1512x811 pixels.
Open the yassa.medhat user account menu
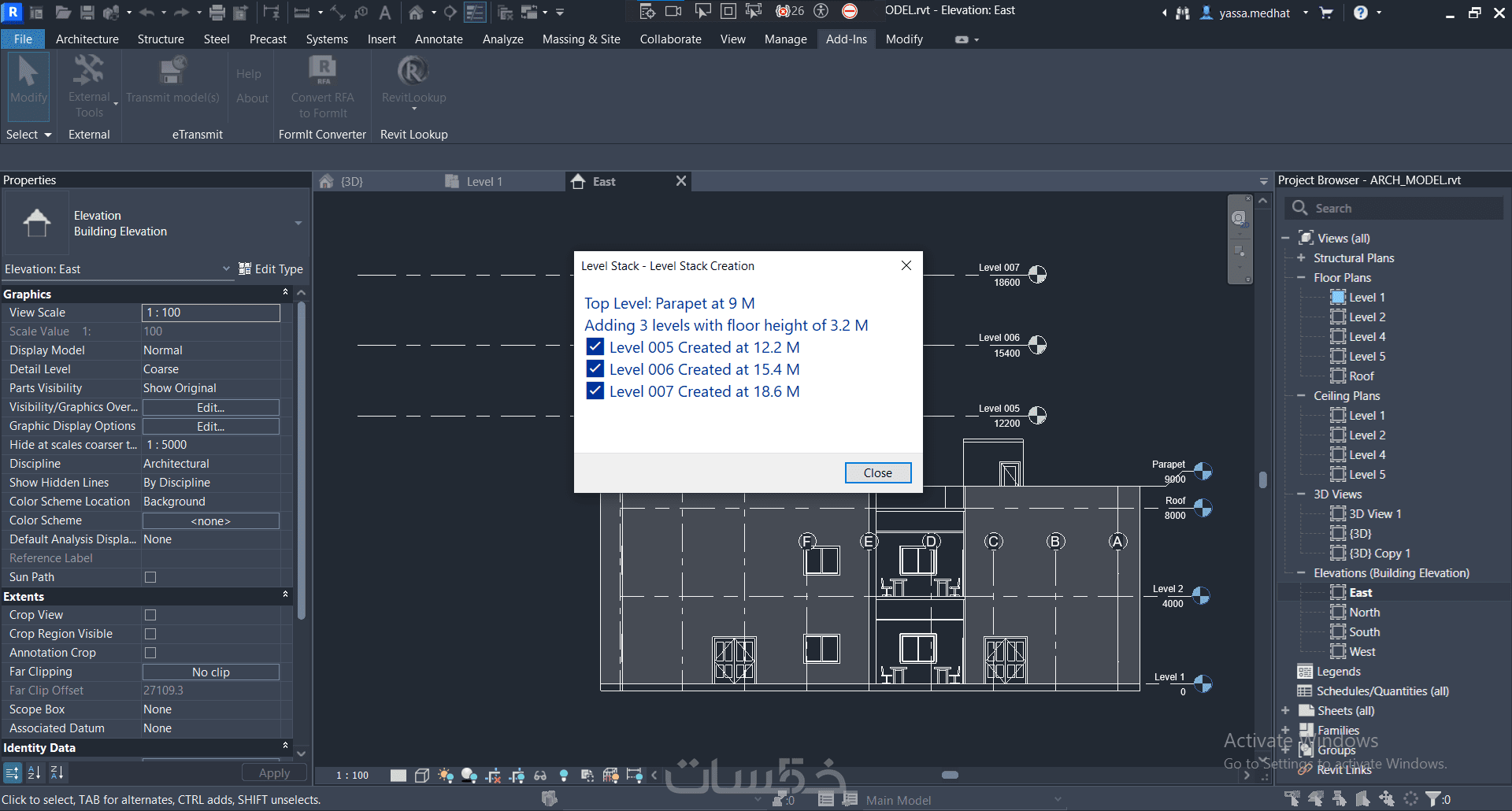click(1254, 13)
